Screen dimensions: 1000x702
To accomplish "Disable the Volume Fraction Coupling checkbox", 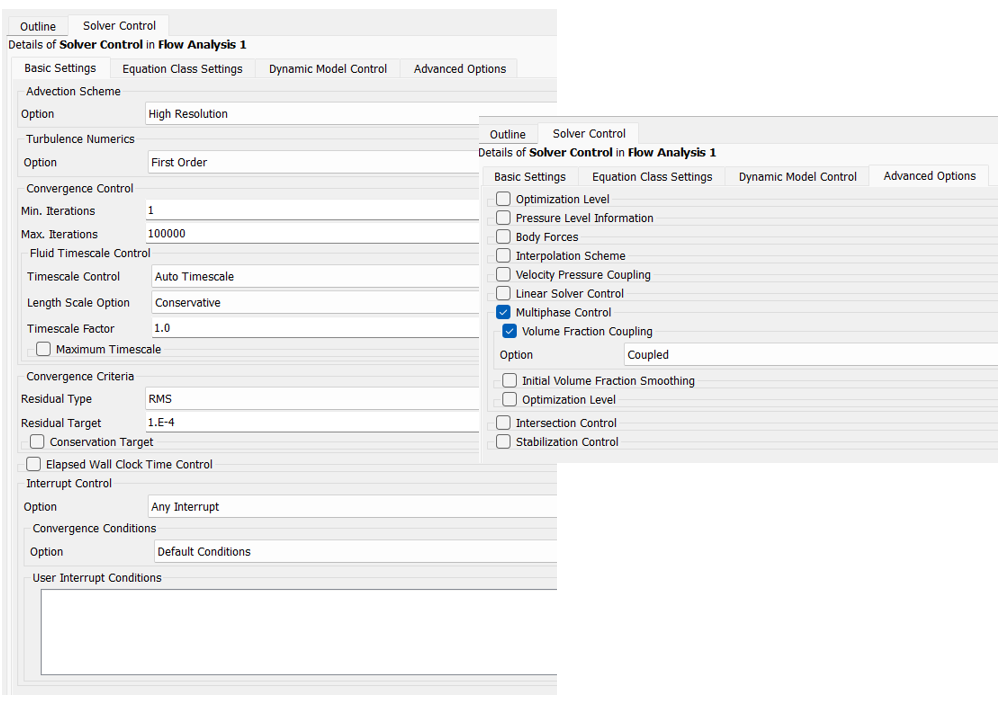I will coord(509,331).
